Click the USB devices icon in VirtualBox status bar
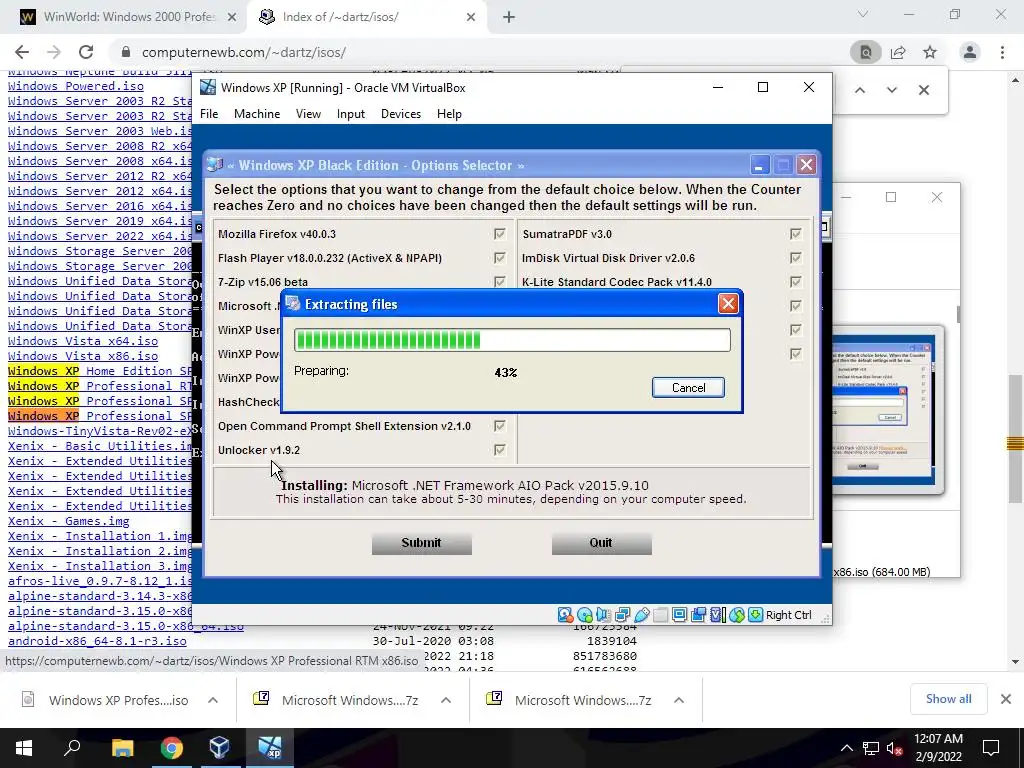The image size is (1024, 768). click(641, 615)
